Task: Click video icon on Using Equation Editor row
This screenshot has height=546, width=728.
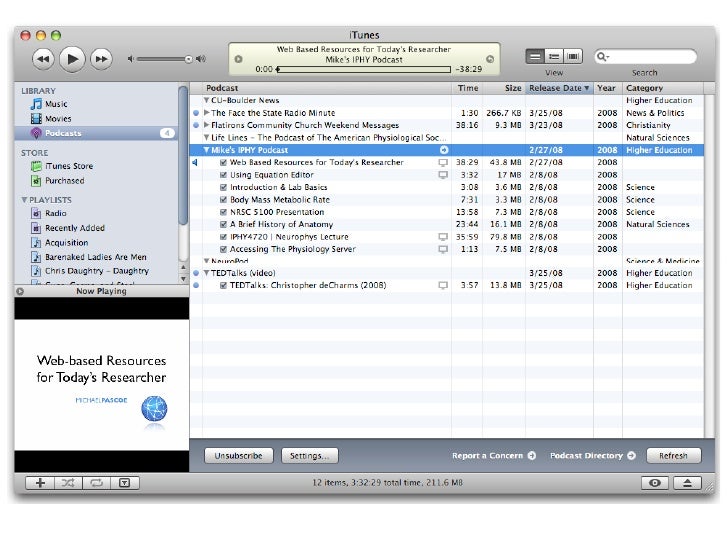Action: (443, 175)
